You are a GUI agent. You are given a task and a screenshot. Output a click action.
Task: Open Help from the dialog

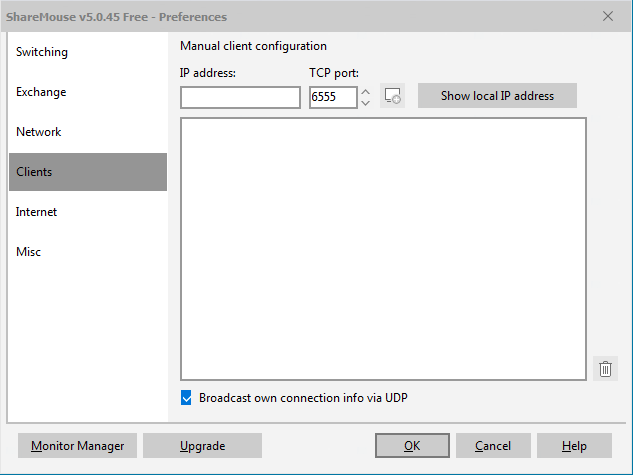click(574, 446)
